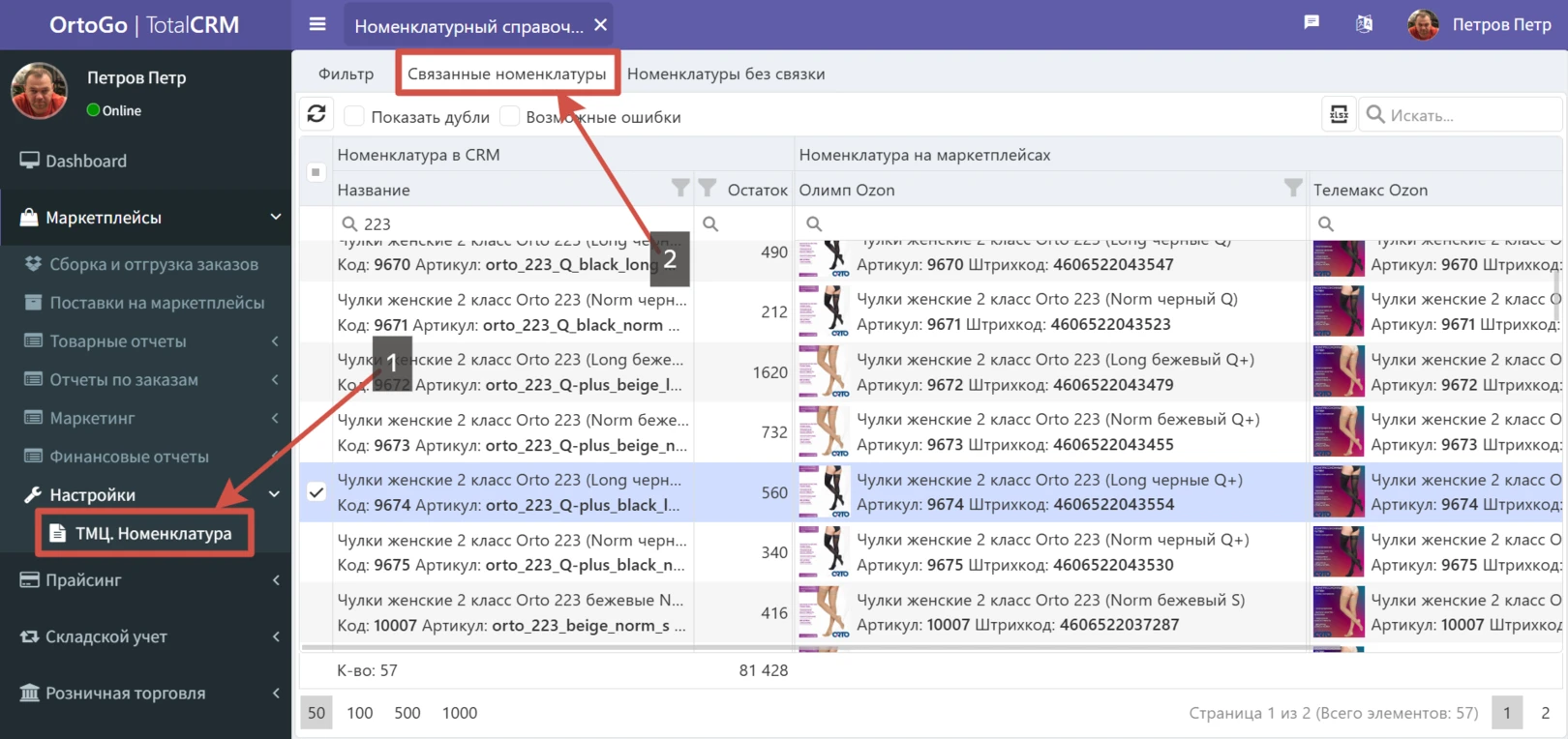The width and height of the screenshot is (1568, 739).
Task: Open filter for Название column
Action: click(x=680, y=188)
